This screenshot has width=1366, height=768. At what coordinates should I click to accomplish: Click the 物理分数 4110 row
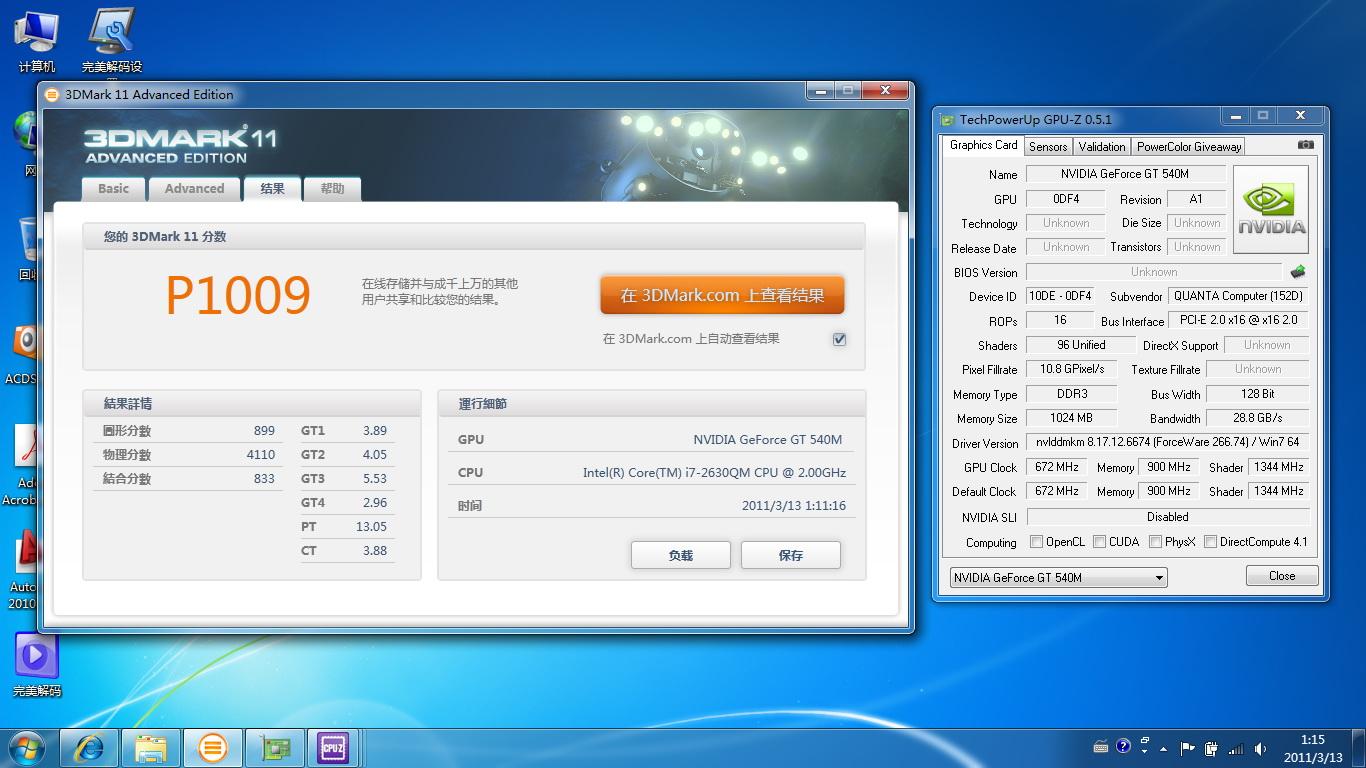click(x=188, y=455)
